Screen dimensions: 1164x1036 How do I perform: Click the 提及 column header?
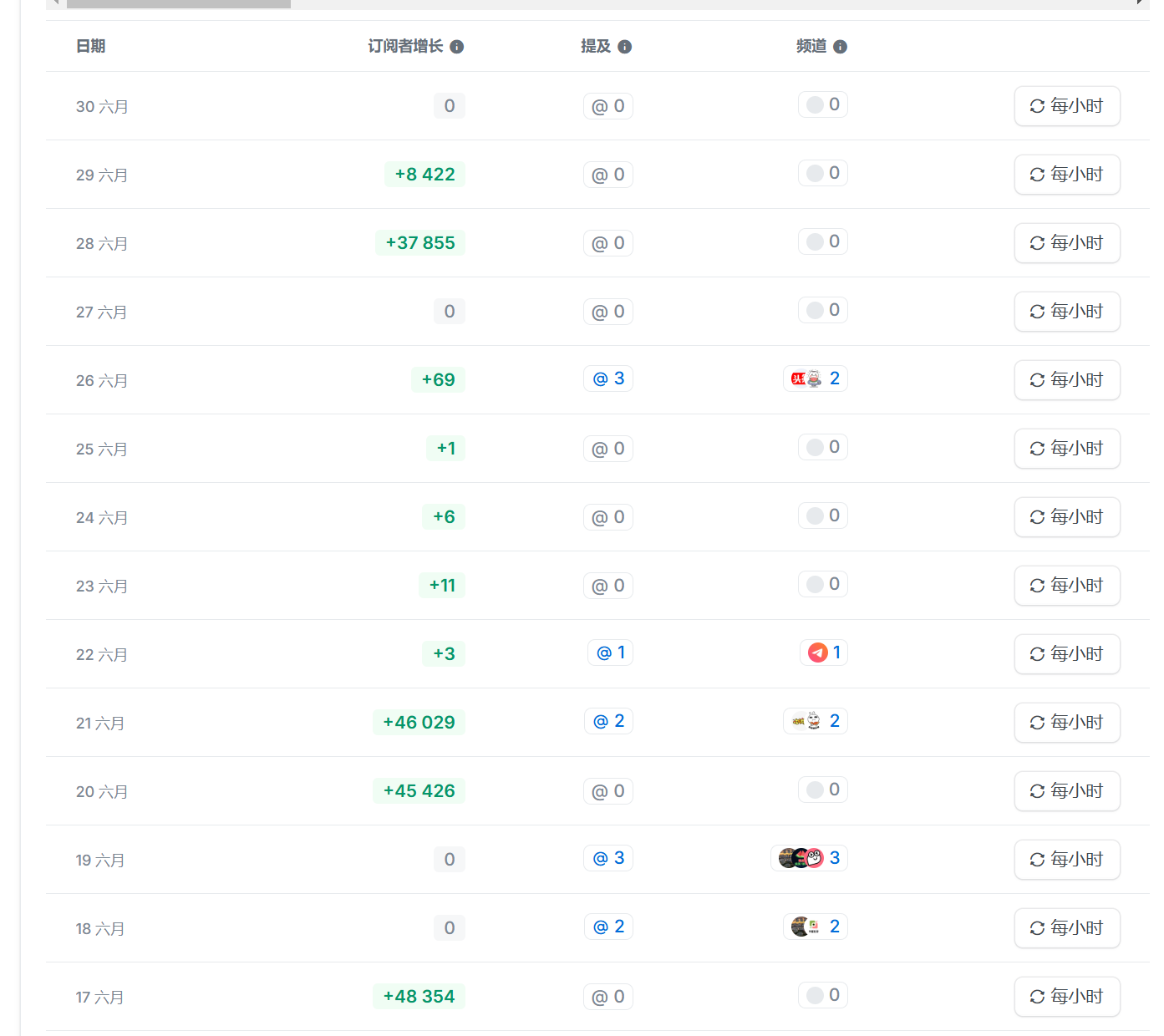coord(596,47)
